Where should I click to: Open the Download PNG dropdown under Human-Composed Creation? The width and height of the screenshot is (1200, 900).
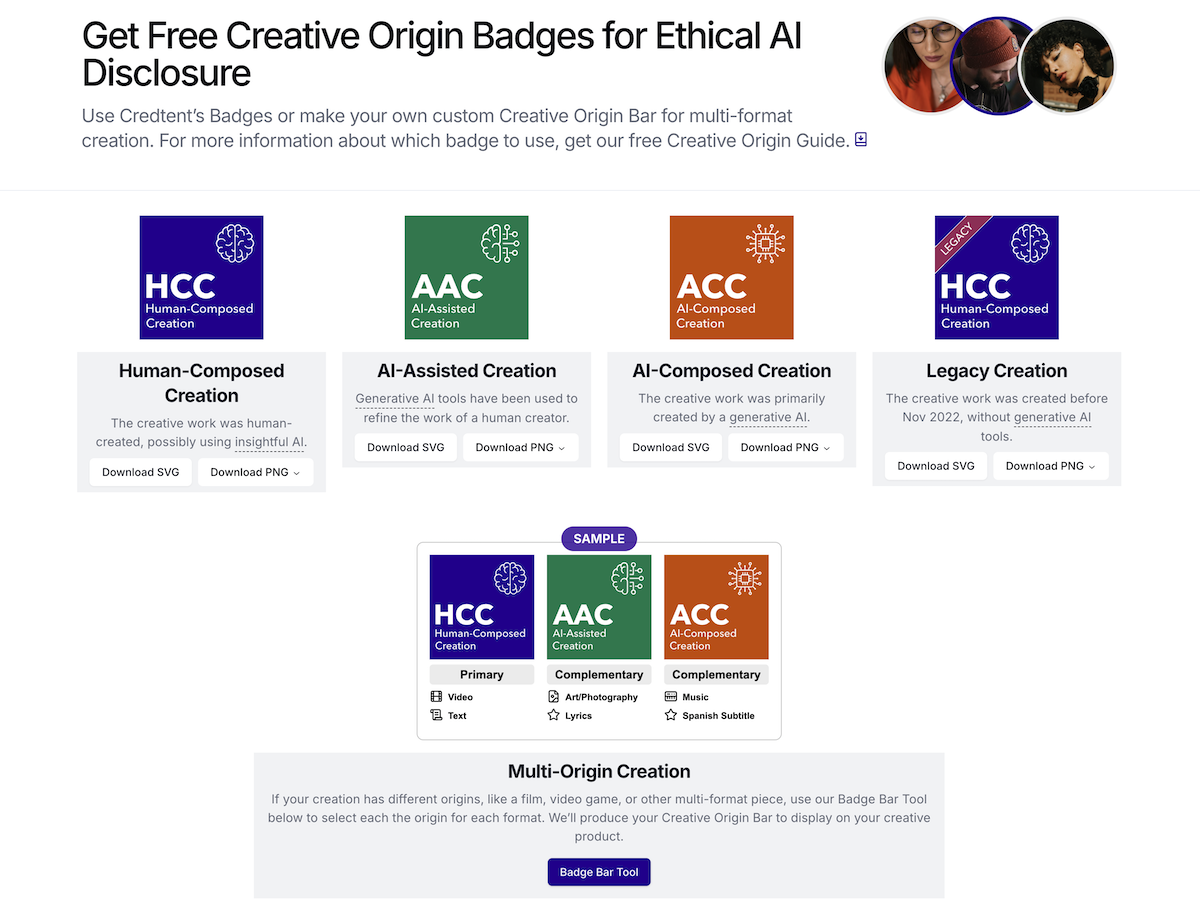coord(255,471)
